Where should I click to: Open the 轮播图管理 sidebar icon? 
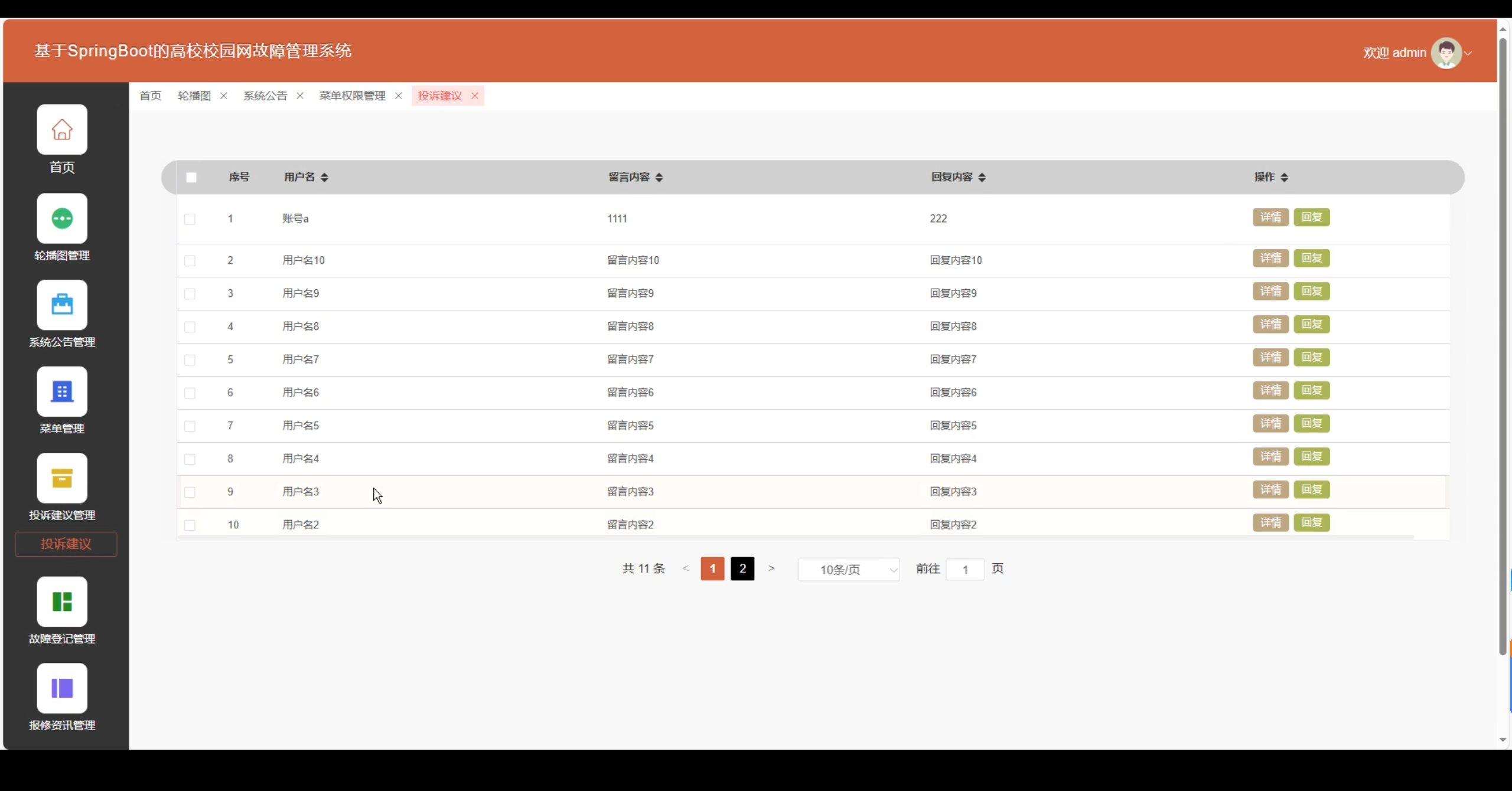click(62, 218)
